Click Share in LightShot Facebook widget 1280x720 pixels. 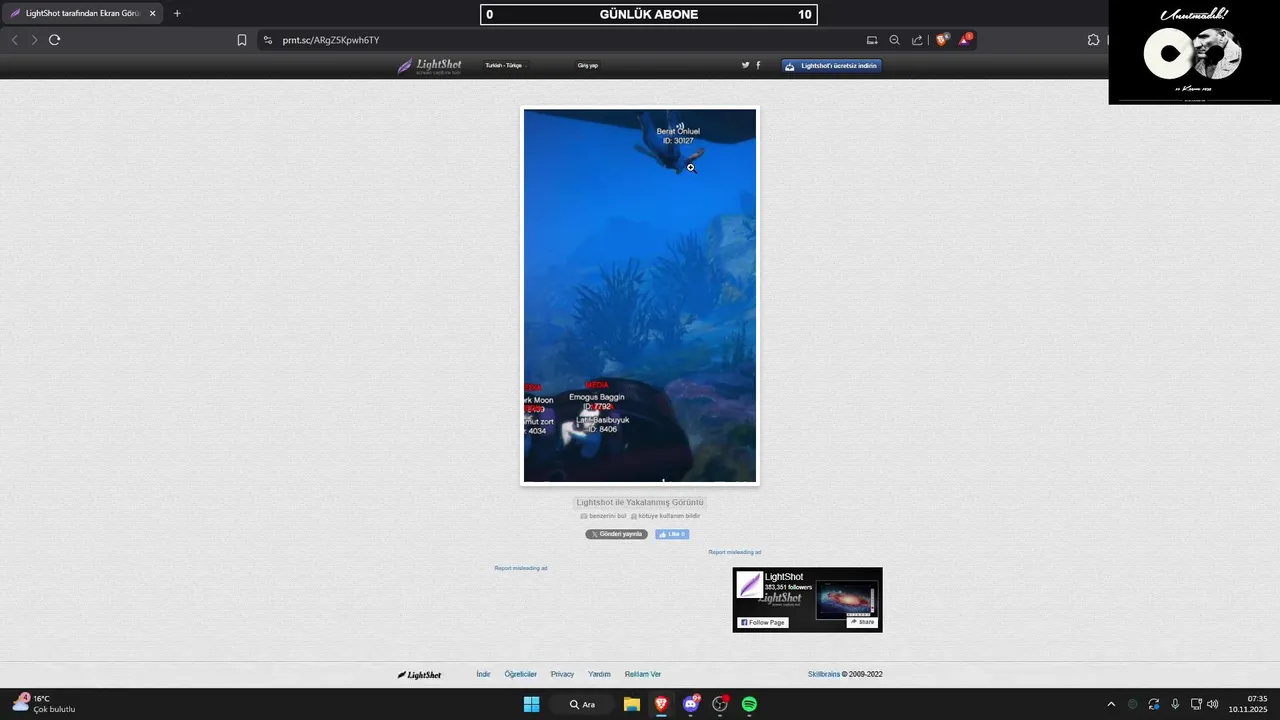pos(862,622)
